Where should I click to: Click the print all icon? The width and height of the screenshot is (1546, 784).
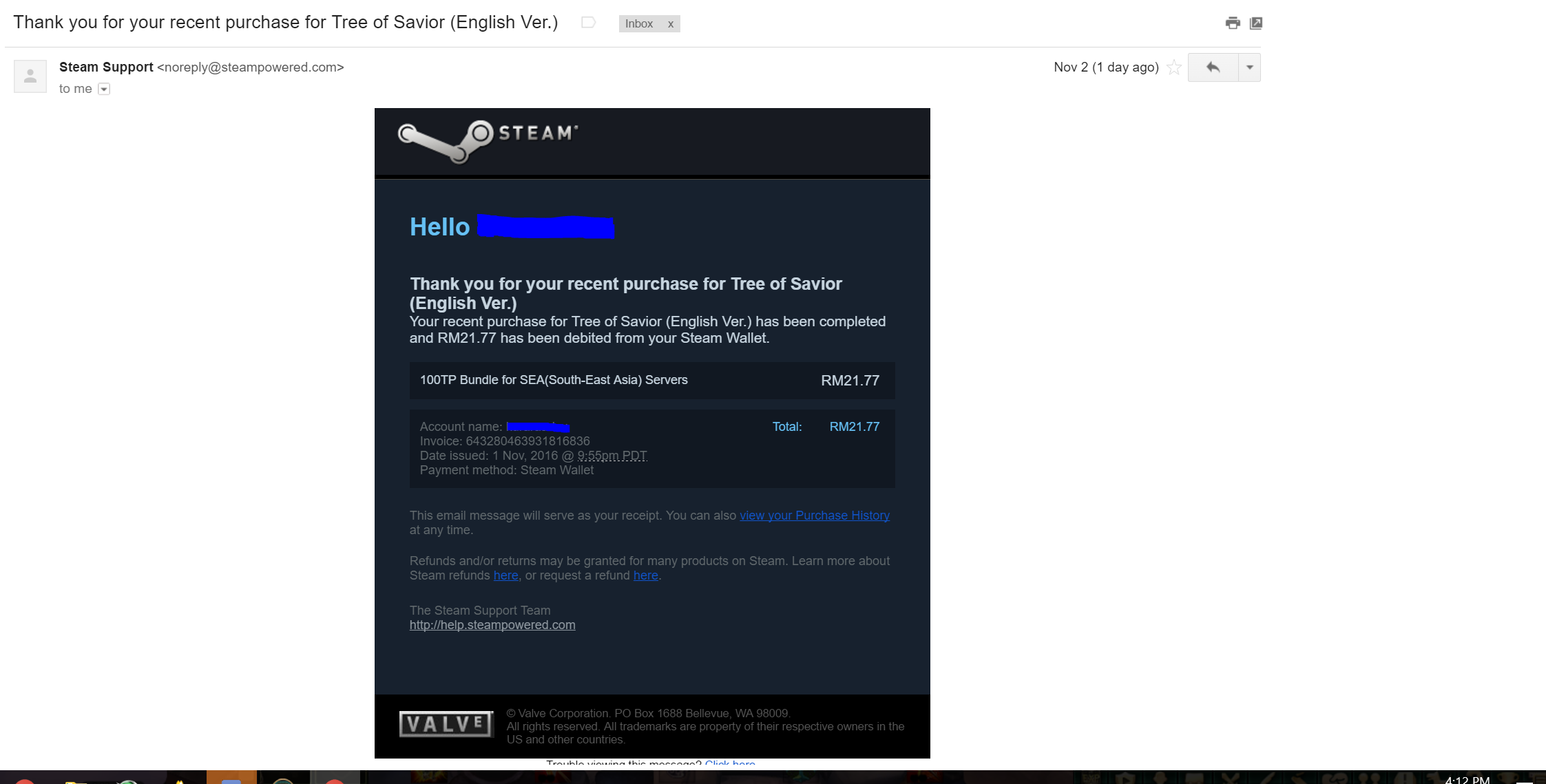1233,23
